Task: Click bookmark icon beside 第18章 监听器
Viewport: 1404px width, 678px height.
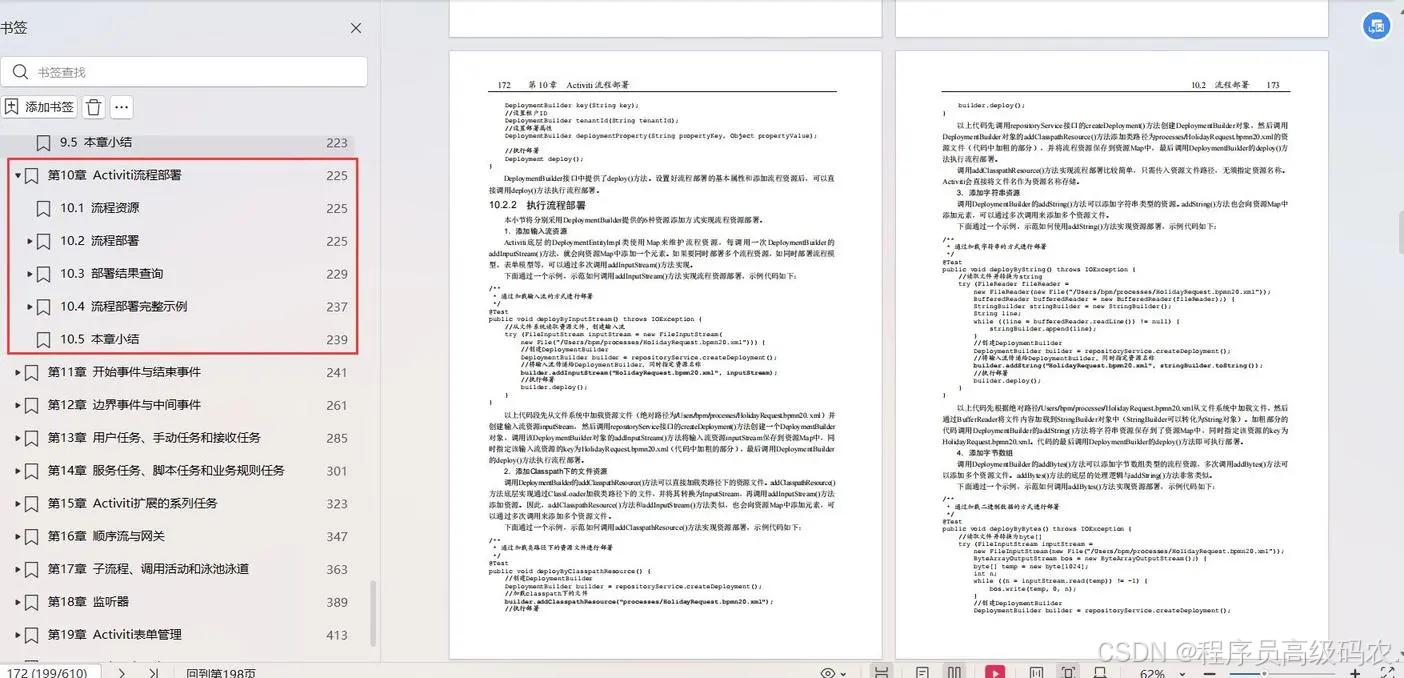Action: [31, 602]
